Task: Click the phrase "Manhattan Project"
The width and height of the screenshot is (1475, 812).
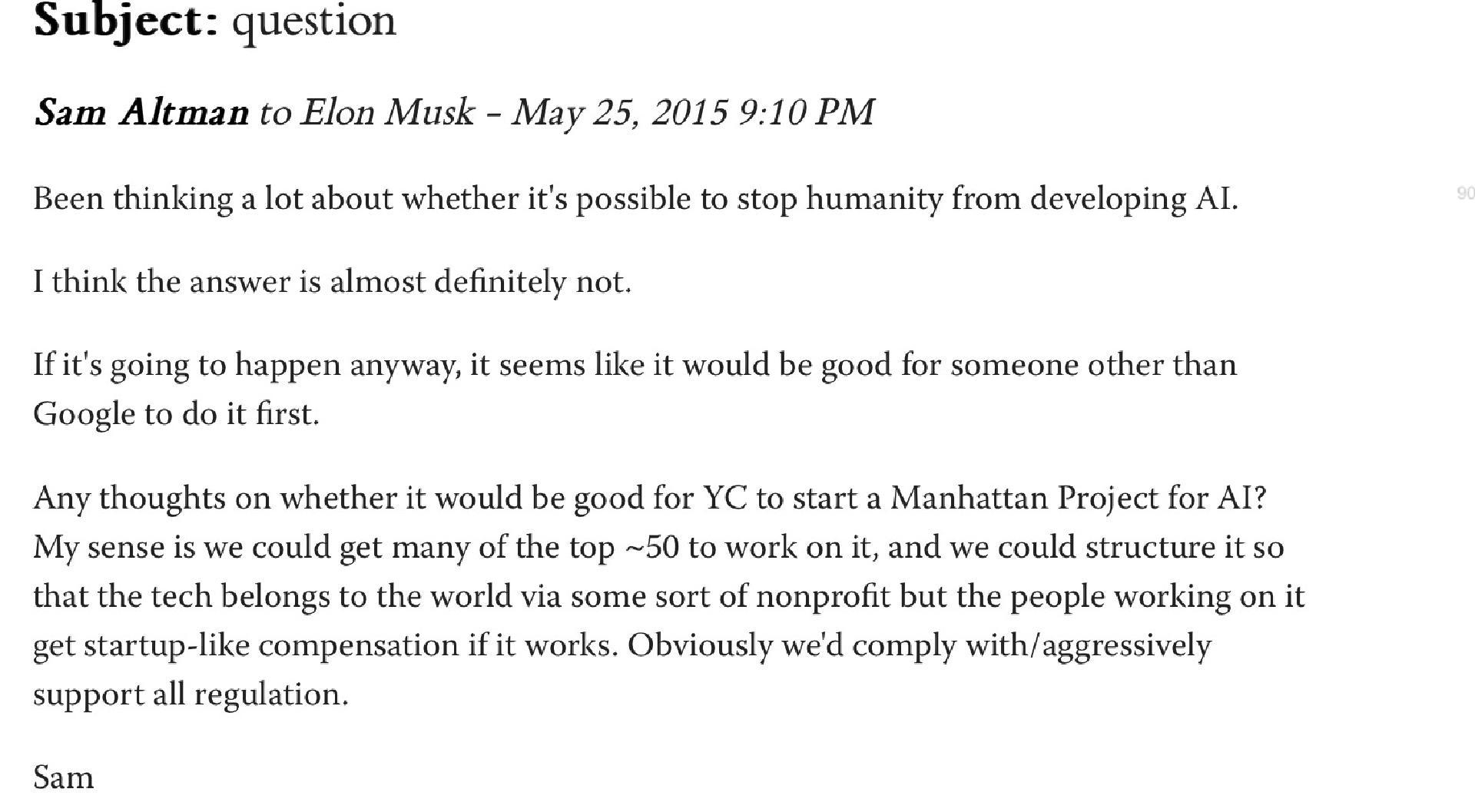Action: point(1023,498)
